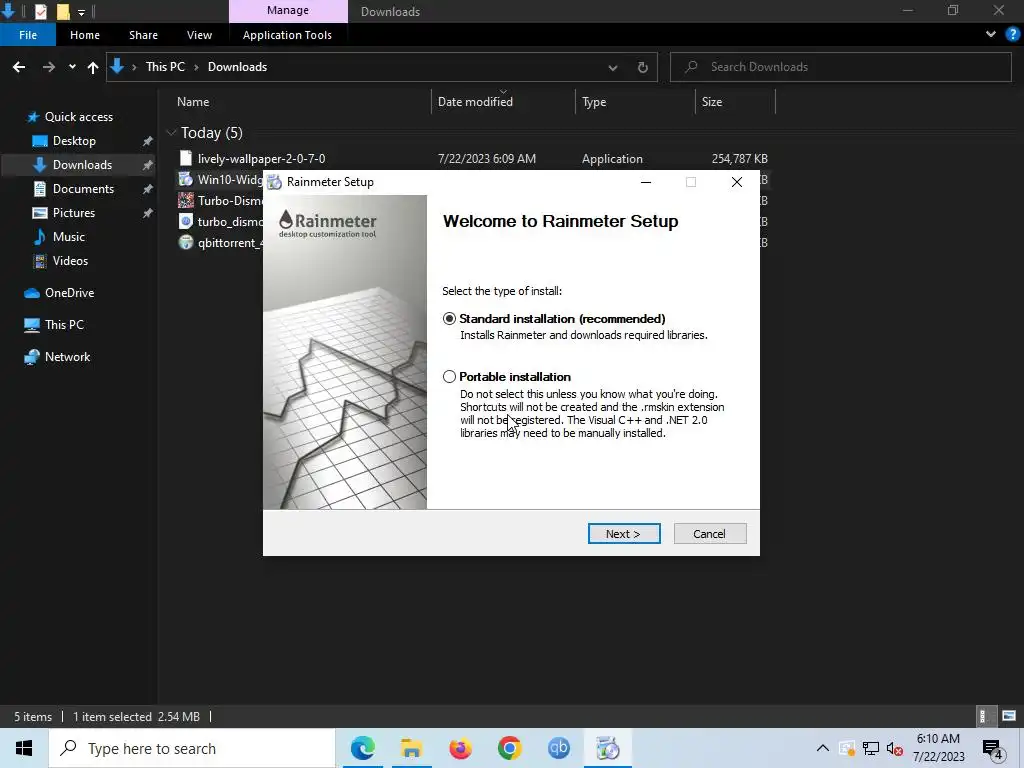The height and width of the screenshot is (768, 1024).
Task: Open Quick Access Toolbar customize dropdown
Action: [81, 12]
